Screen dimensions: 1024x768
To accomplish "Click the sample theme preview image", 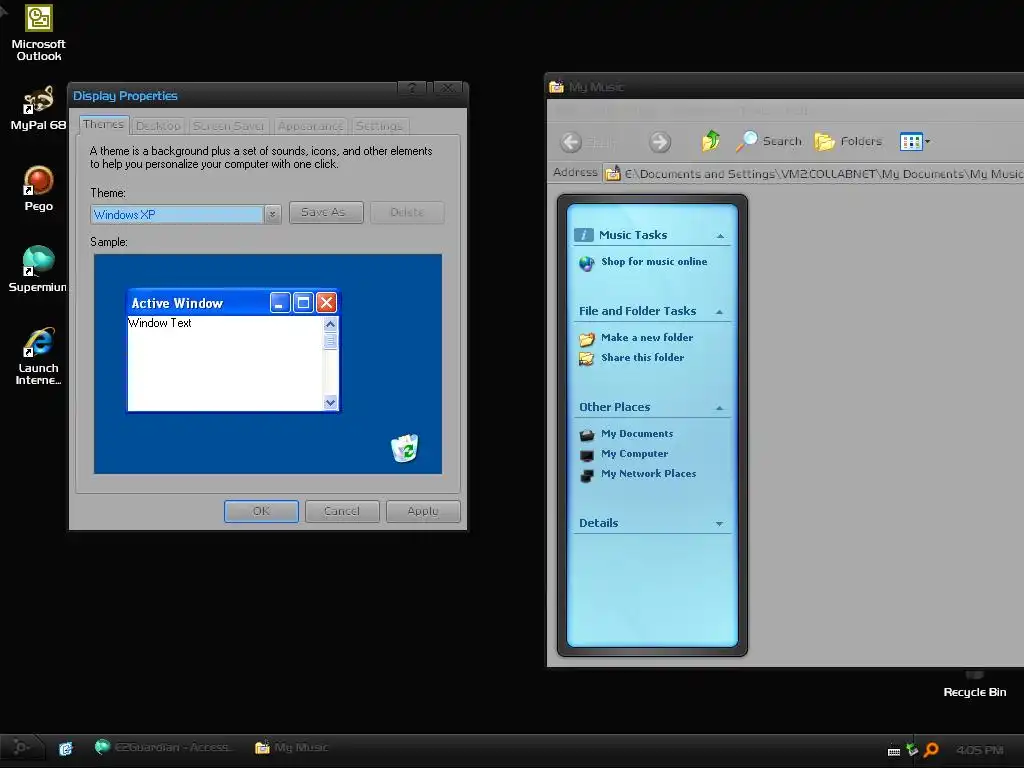I will tap(268, 364).
